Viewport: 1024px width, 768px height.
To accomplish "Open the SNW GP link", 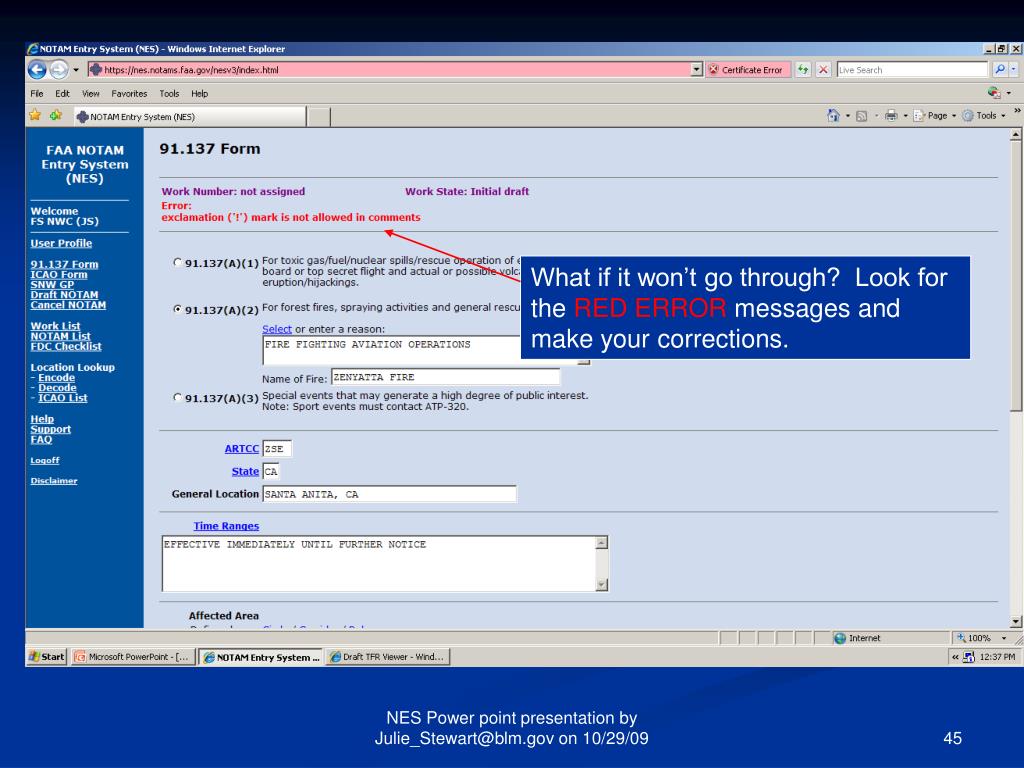I will point(52,285).
